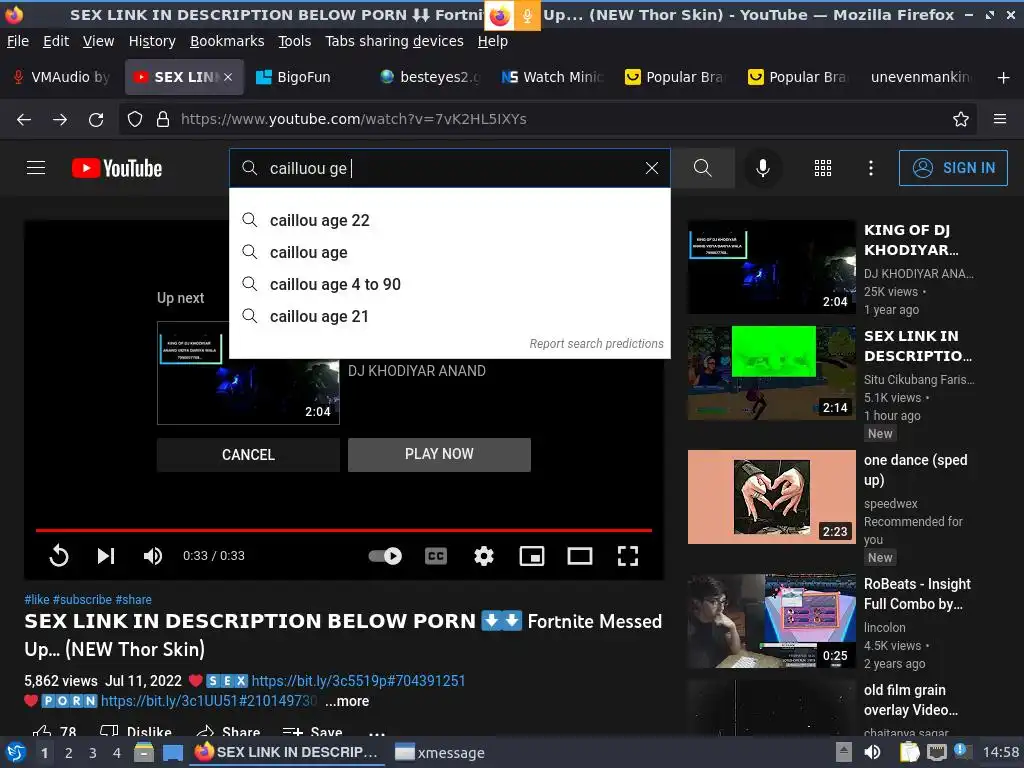Open the View menu

(98, 41)
